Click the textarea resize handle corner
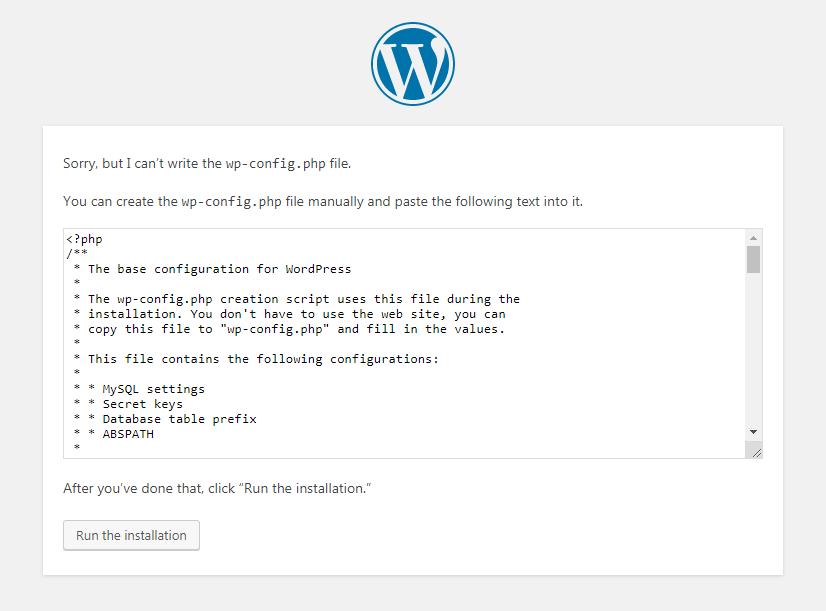Viewport: 826px width, 611px height. 756,452
